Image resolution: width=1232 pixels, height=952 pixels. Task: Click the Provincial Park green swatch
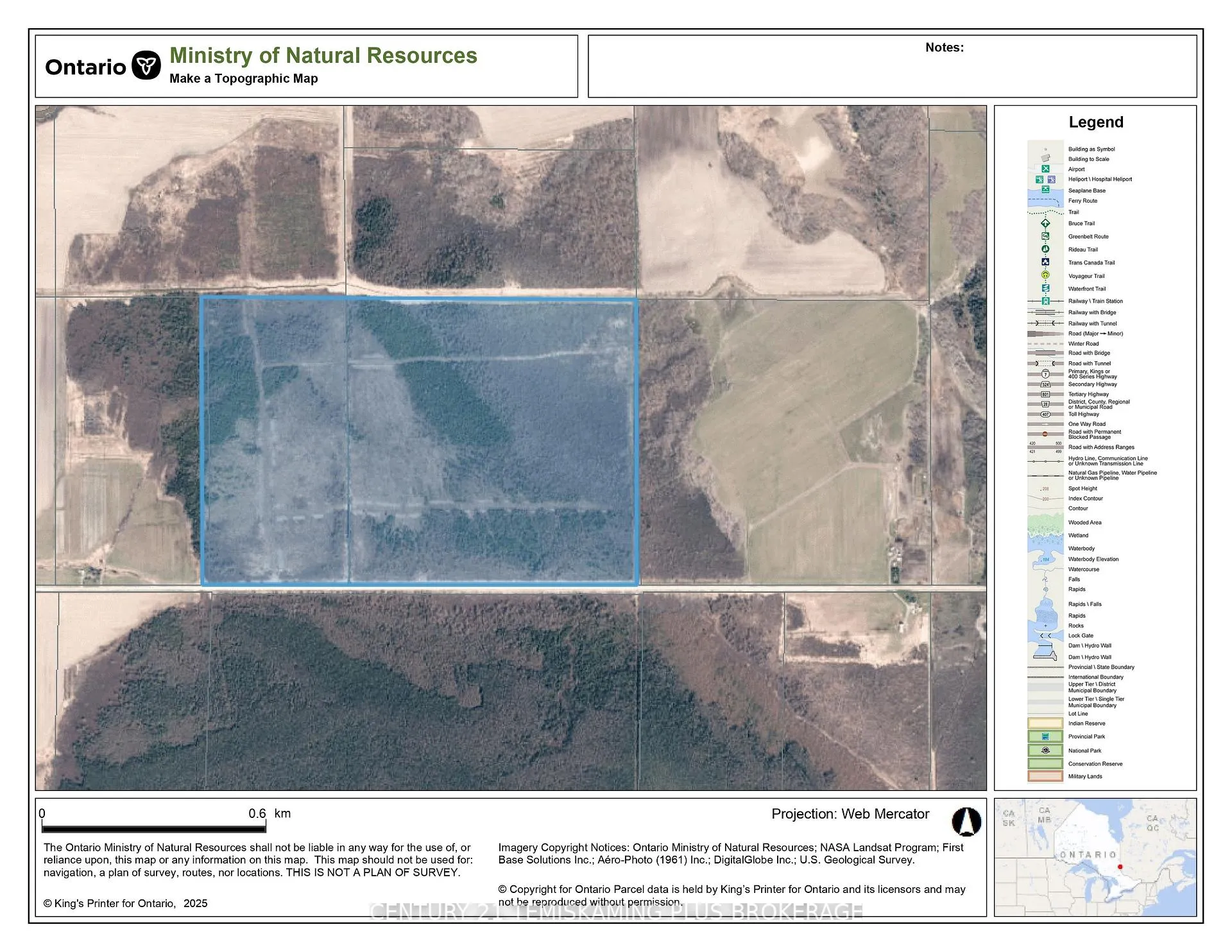coord(1045,736)
